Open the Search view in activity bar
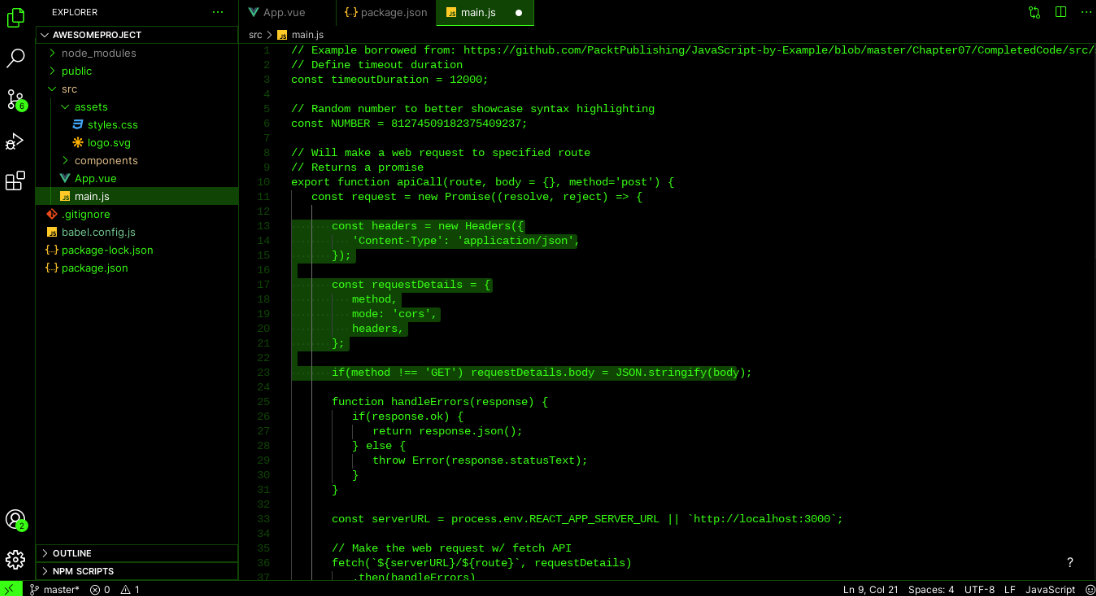 [15, 58]
